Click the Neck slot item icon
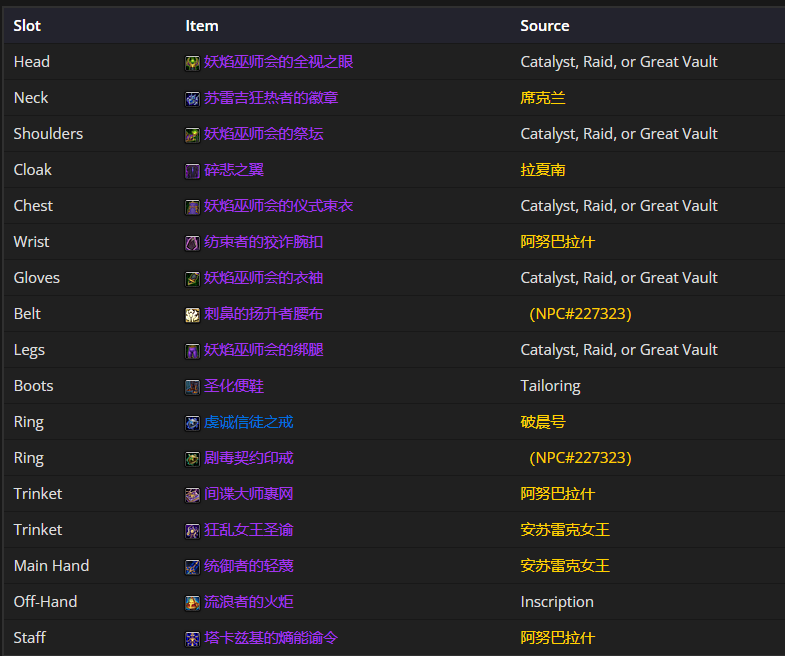This screenshot has width=785, height=656. click(192, 99)
